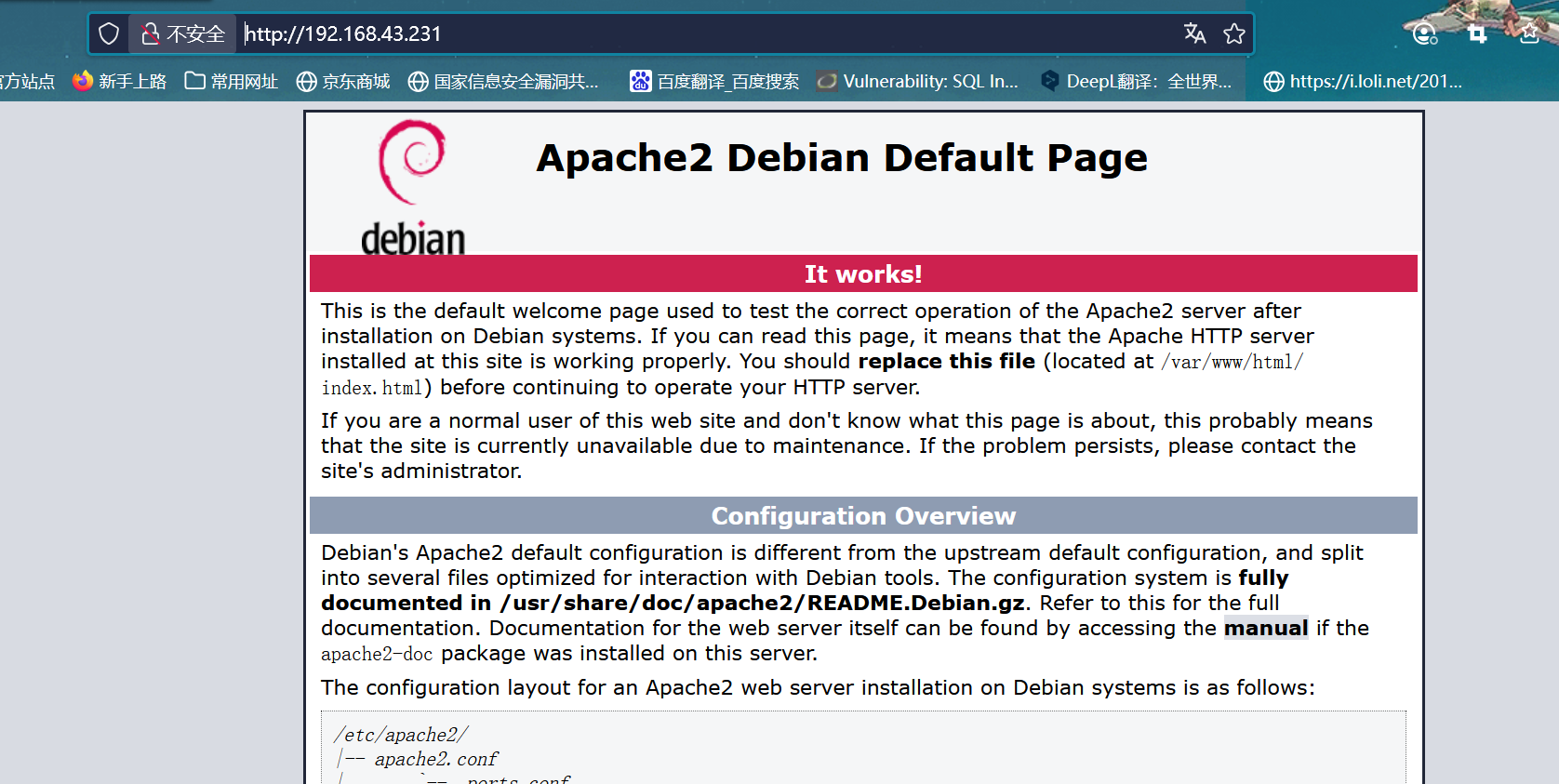Viewport: 1559px width, 784px height.
Task: Click the Configuration Overview section header
Action: pyautogui.click(x=863, y=515)
